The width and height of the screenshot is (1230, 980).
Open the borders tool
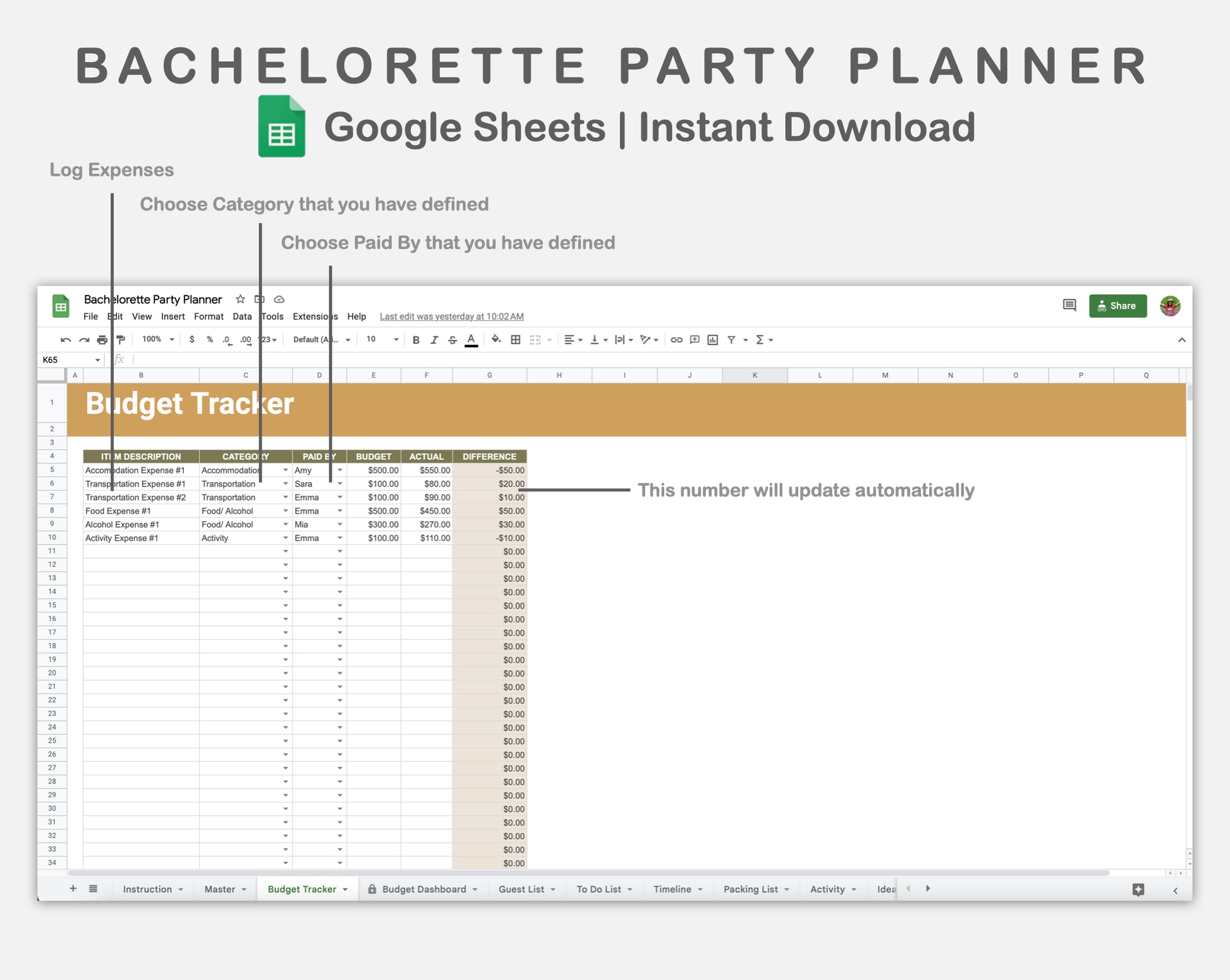pos(516,340)
